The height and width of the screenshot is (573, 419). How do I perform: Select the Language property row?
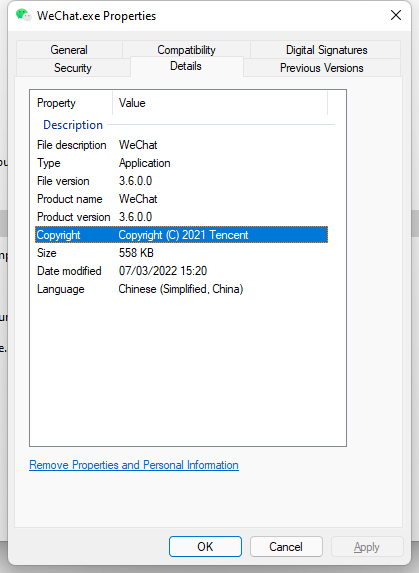[182, 289]
